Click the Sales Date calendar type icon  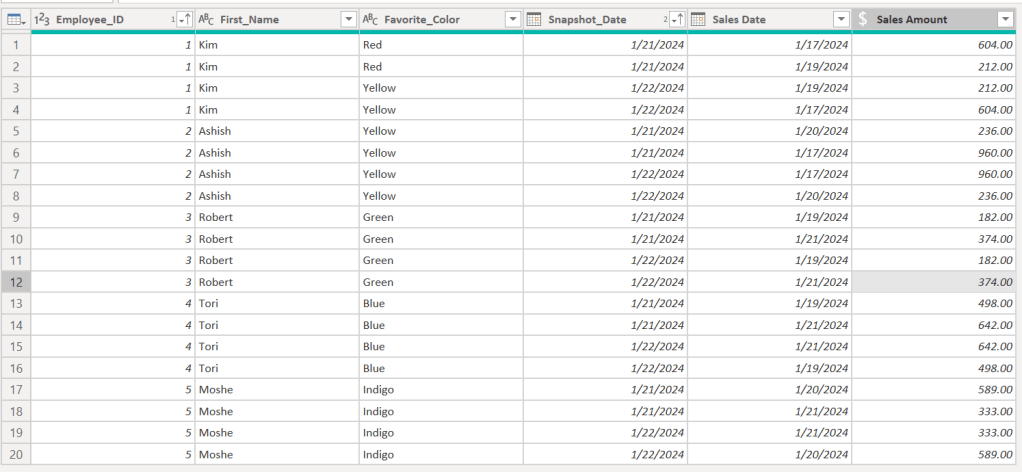pos(698,19)
